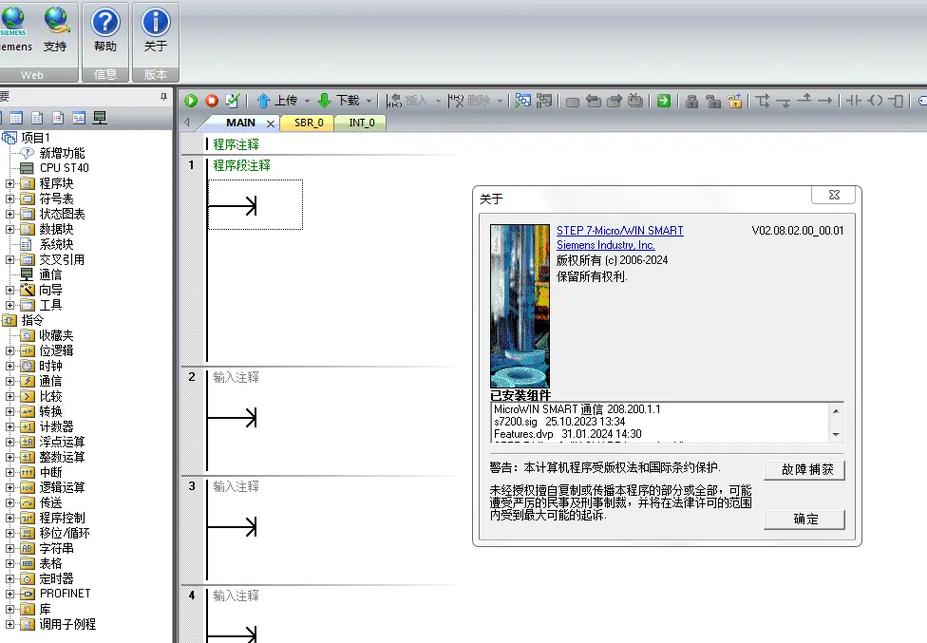Expand the 位逻辑 (Bit Logic) instruction folder

(x=10, y=351)
